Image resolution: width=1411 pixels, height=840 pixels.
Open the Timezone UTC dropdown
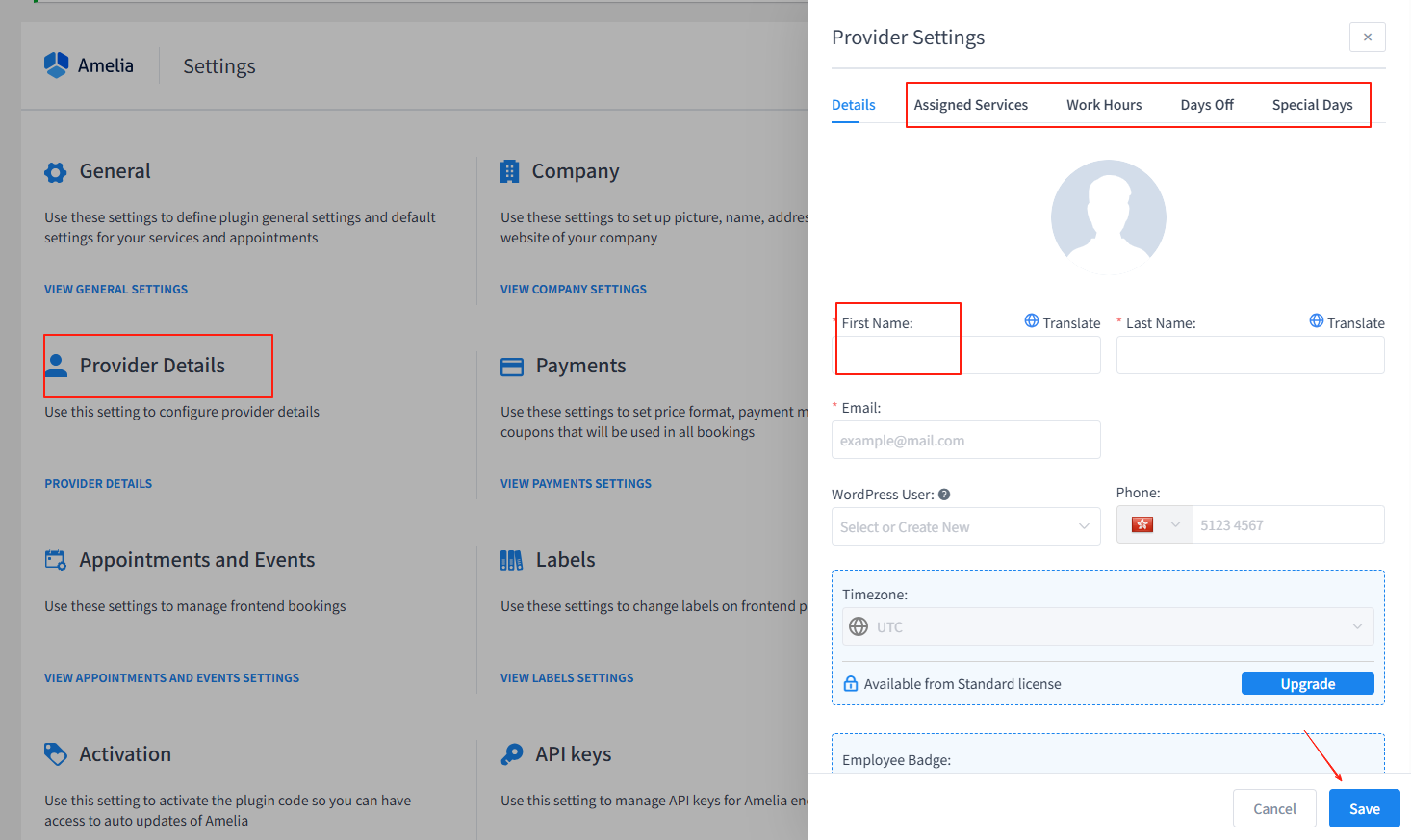click(1107, 627)
